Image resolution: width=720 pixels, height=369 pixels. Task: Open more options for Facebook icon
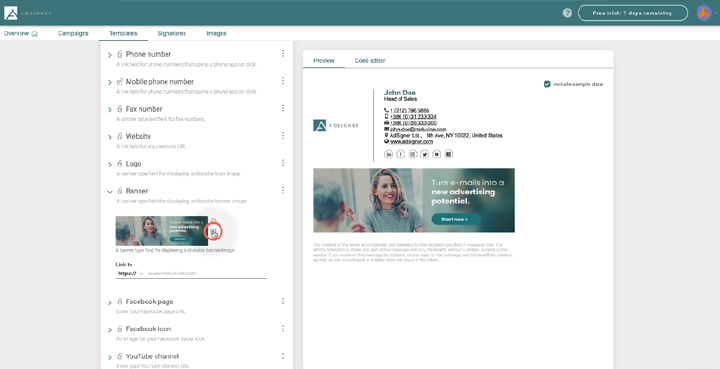283,329
